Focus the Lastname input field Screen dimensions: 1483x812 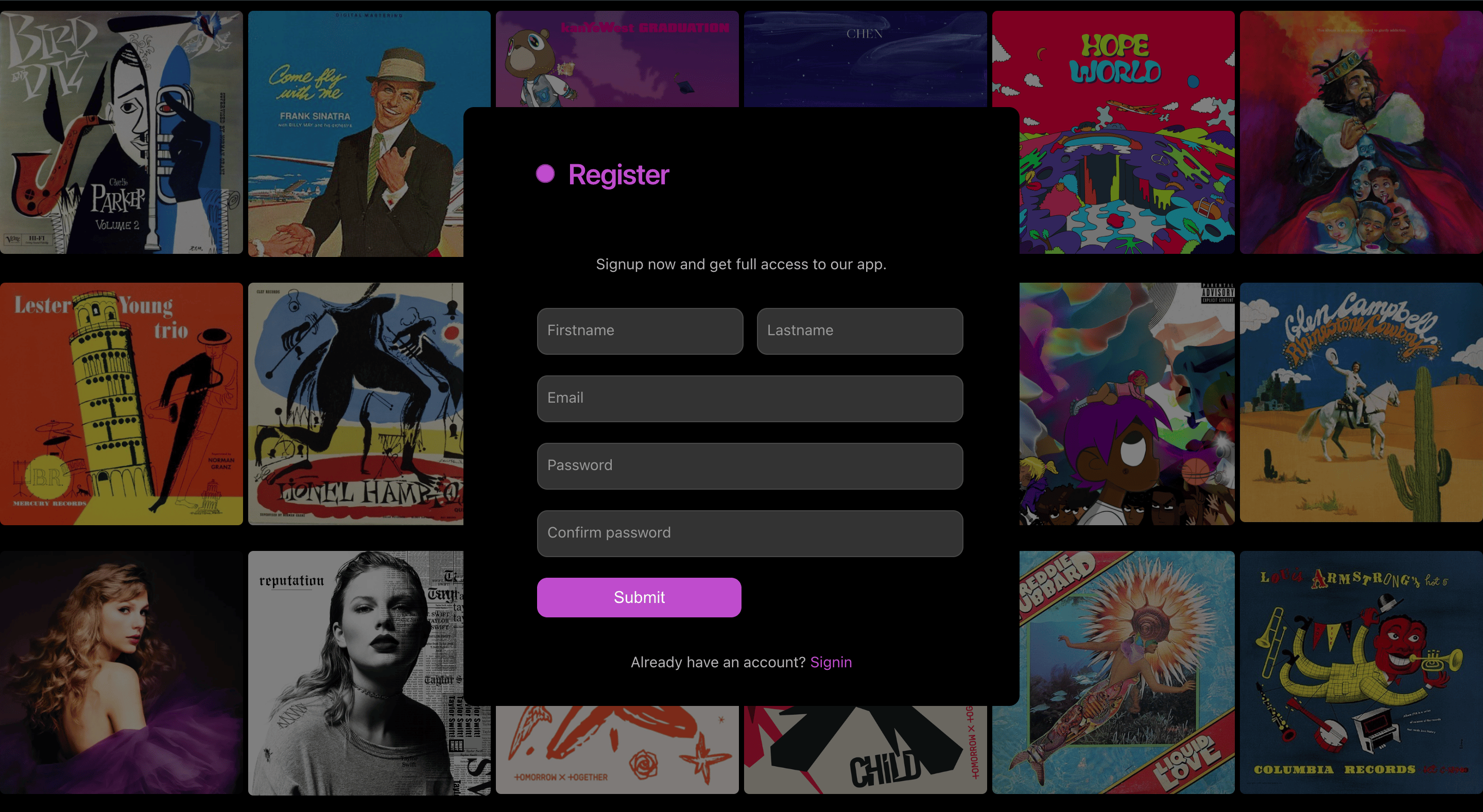[x=859, y=331]
